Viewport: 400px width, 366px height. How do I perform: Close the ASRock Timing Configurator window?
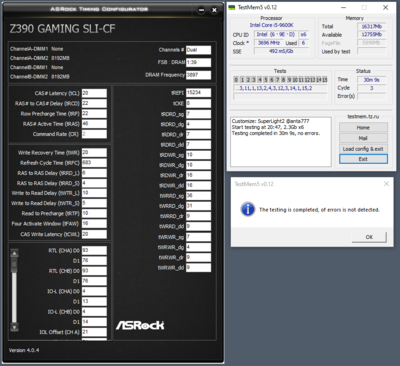point(214,10)
